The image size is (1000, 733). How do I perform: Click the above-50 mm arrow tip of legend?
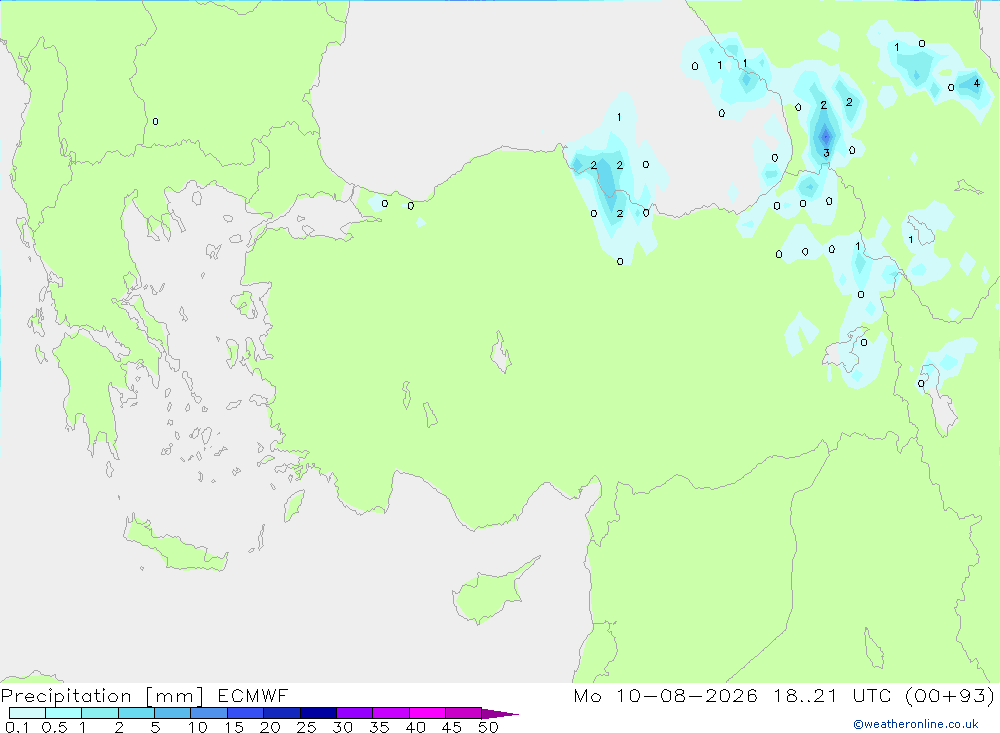coord(501,714)
